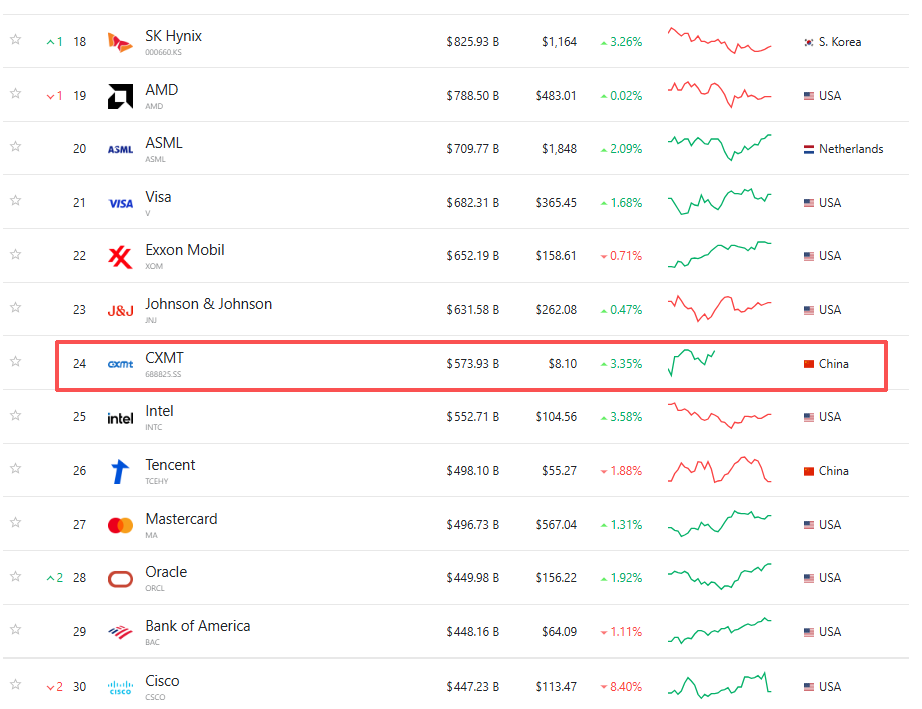View the SK Hynix price chart
The image size is (922, 709).
click(719, 41)
